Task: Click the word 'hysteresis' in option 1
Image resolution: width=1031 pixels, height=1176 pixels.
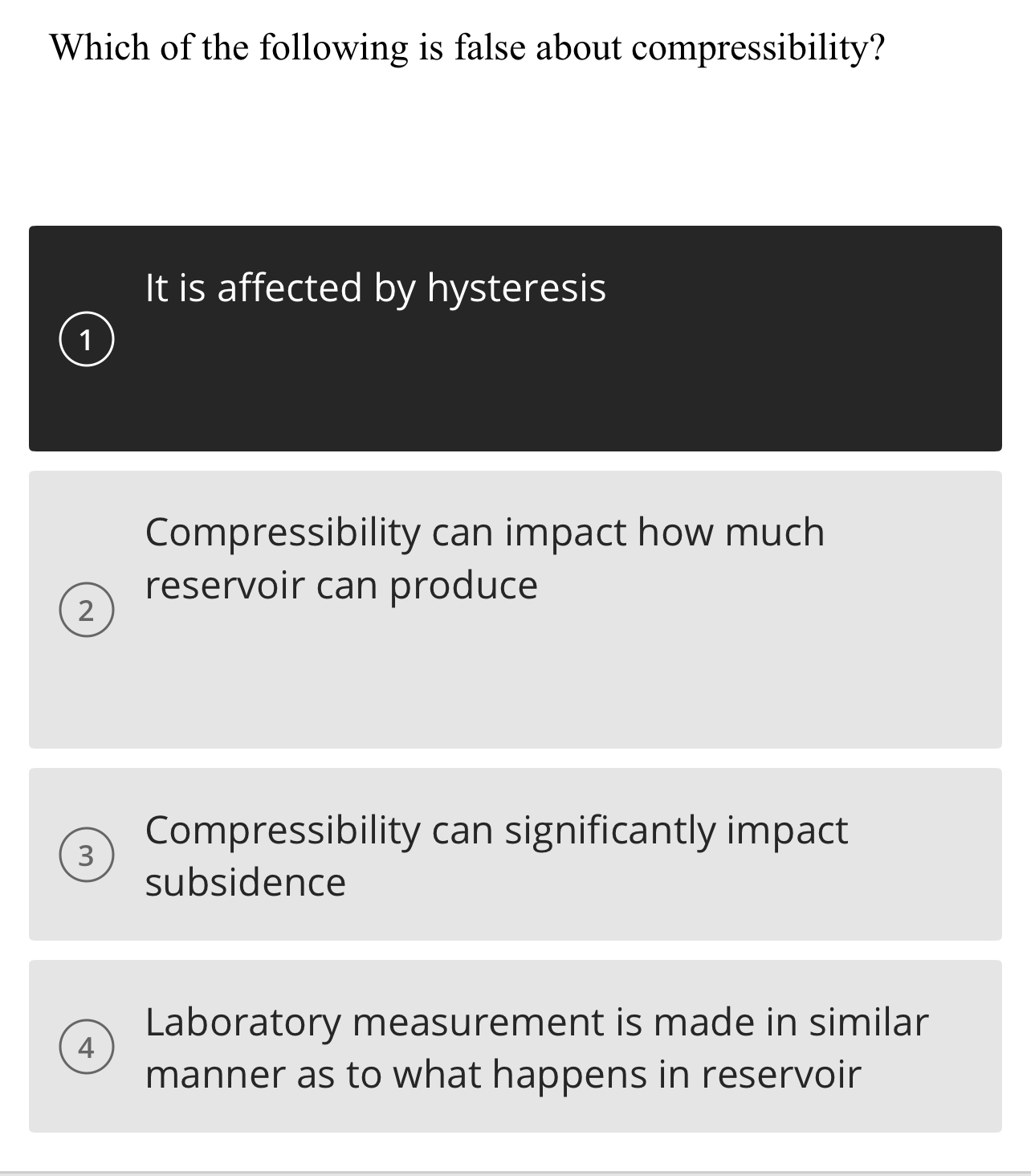Action: pos(517,287)
